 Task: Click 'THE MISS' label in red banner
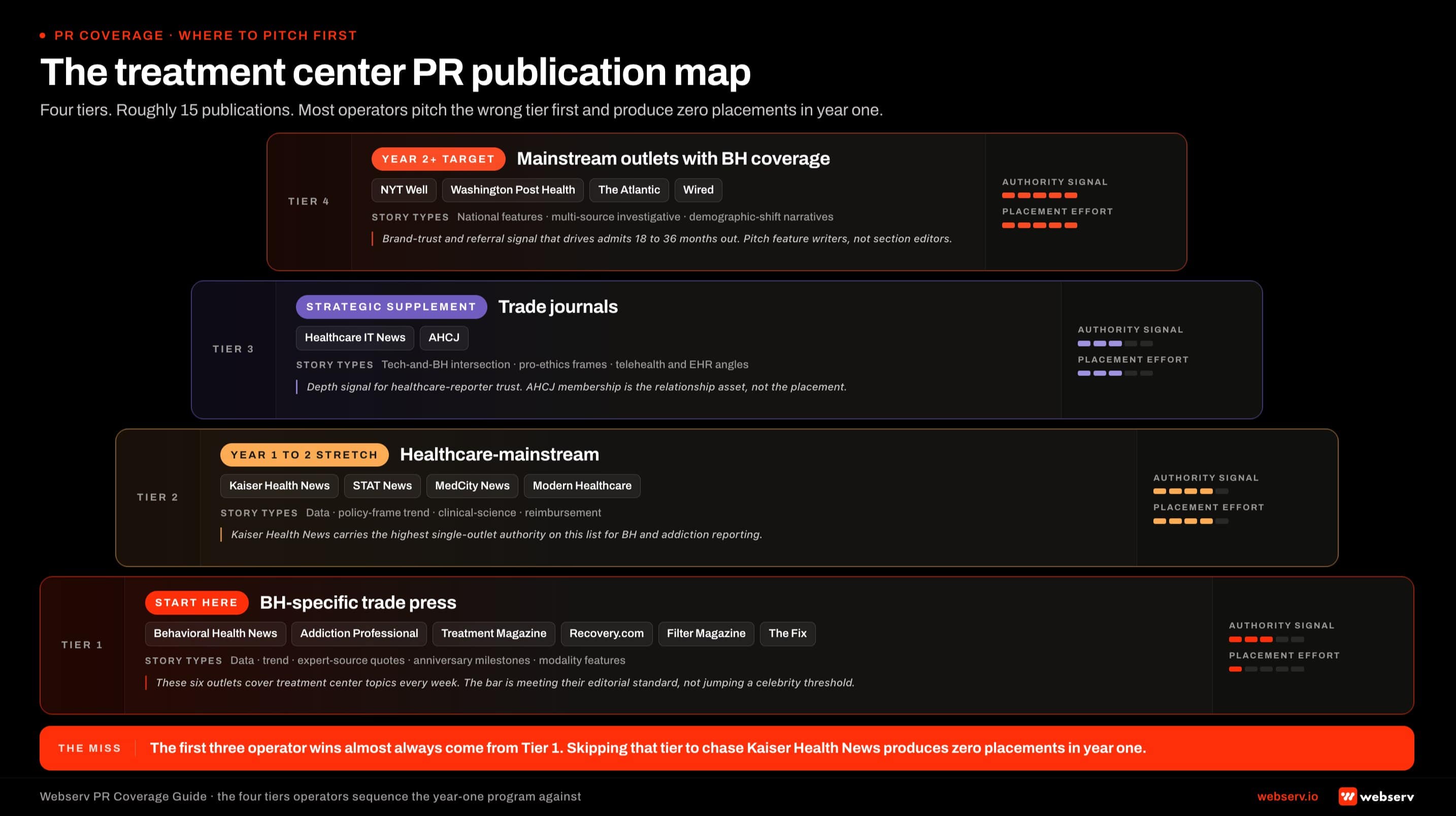(x=90, y=748)
